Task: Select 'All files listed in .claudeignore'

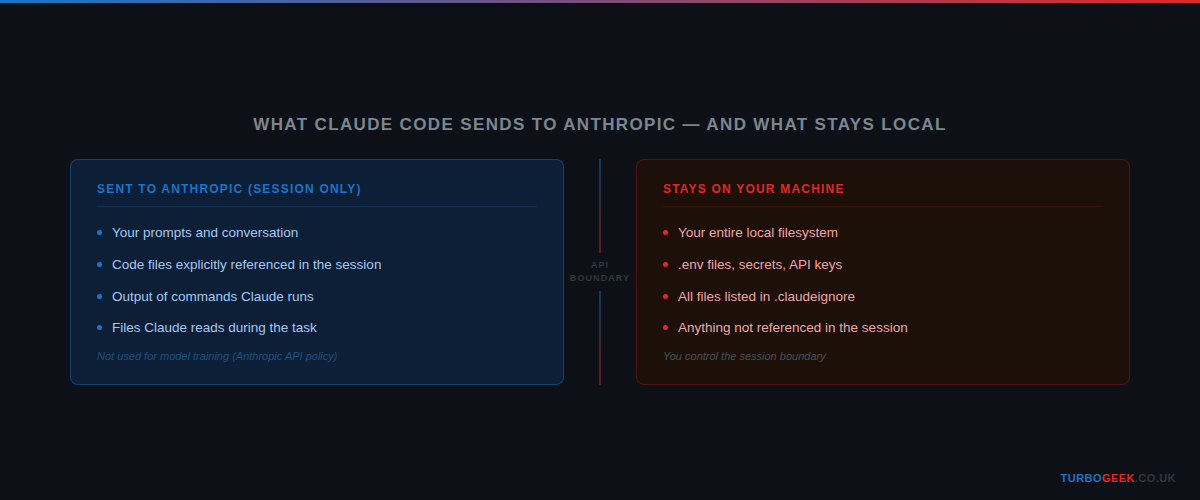Action: [x=766, y=297]
